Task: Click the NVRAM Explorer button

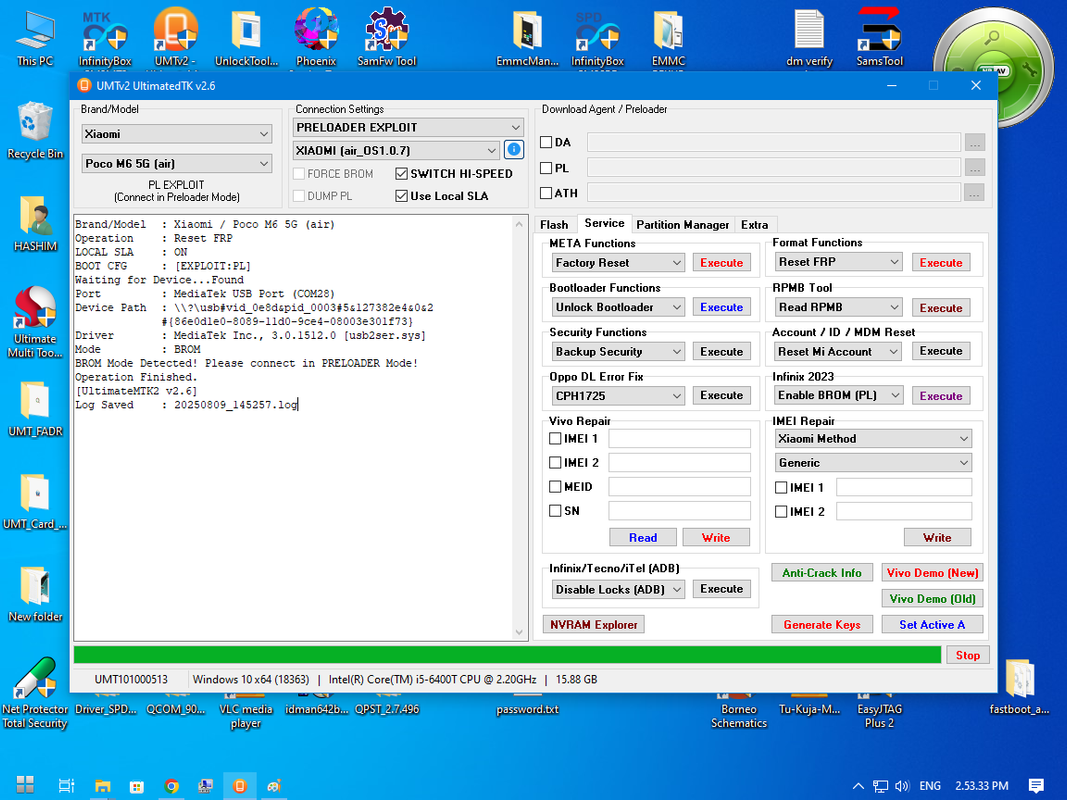Action: point(593,624)
